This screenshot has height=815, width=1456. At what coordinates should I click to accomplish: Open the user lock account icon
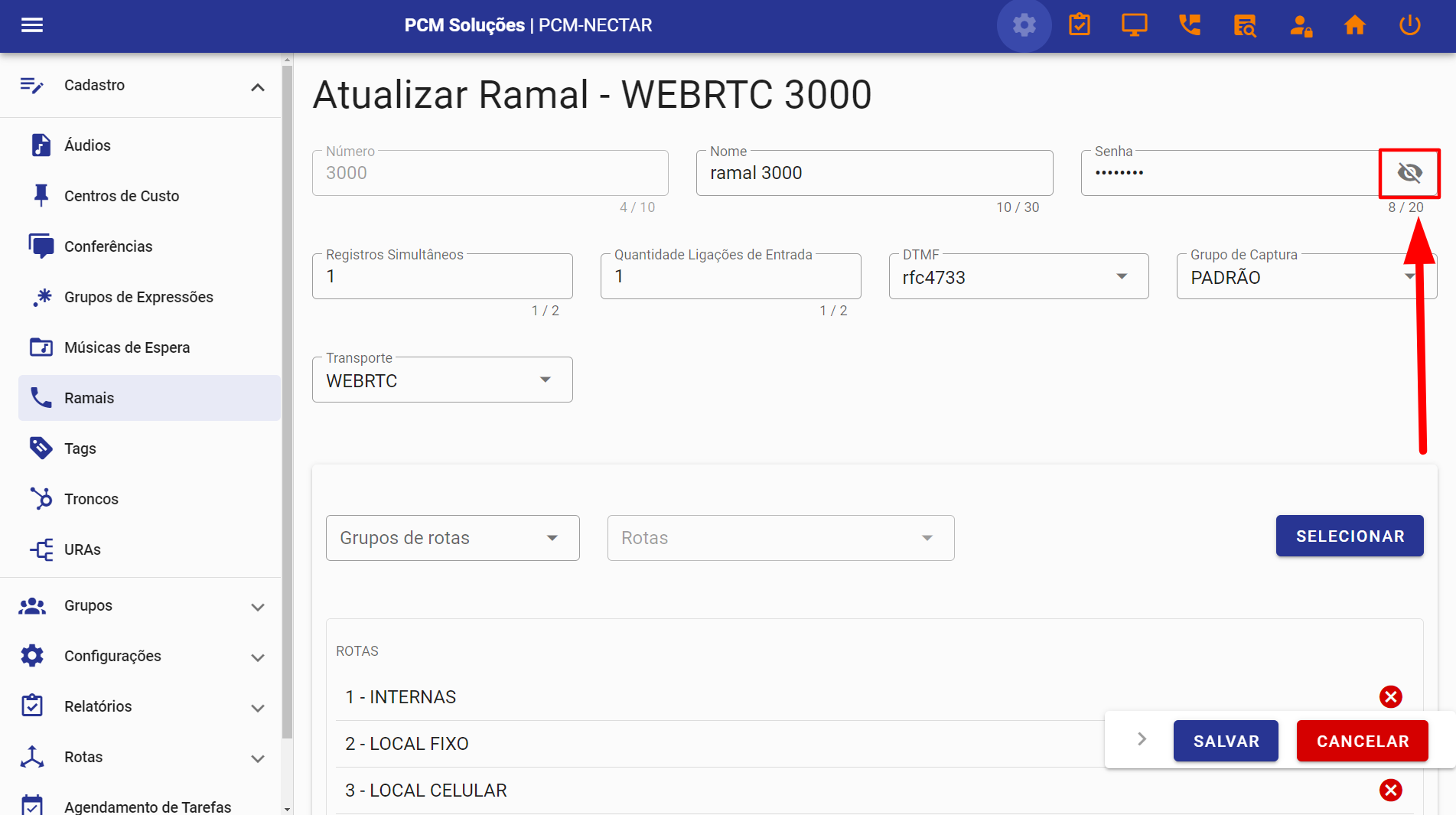(x=1300, y=25)
